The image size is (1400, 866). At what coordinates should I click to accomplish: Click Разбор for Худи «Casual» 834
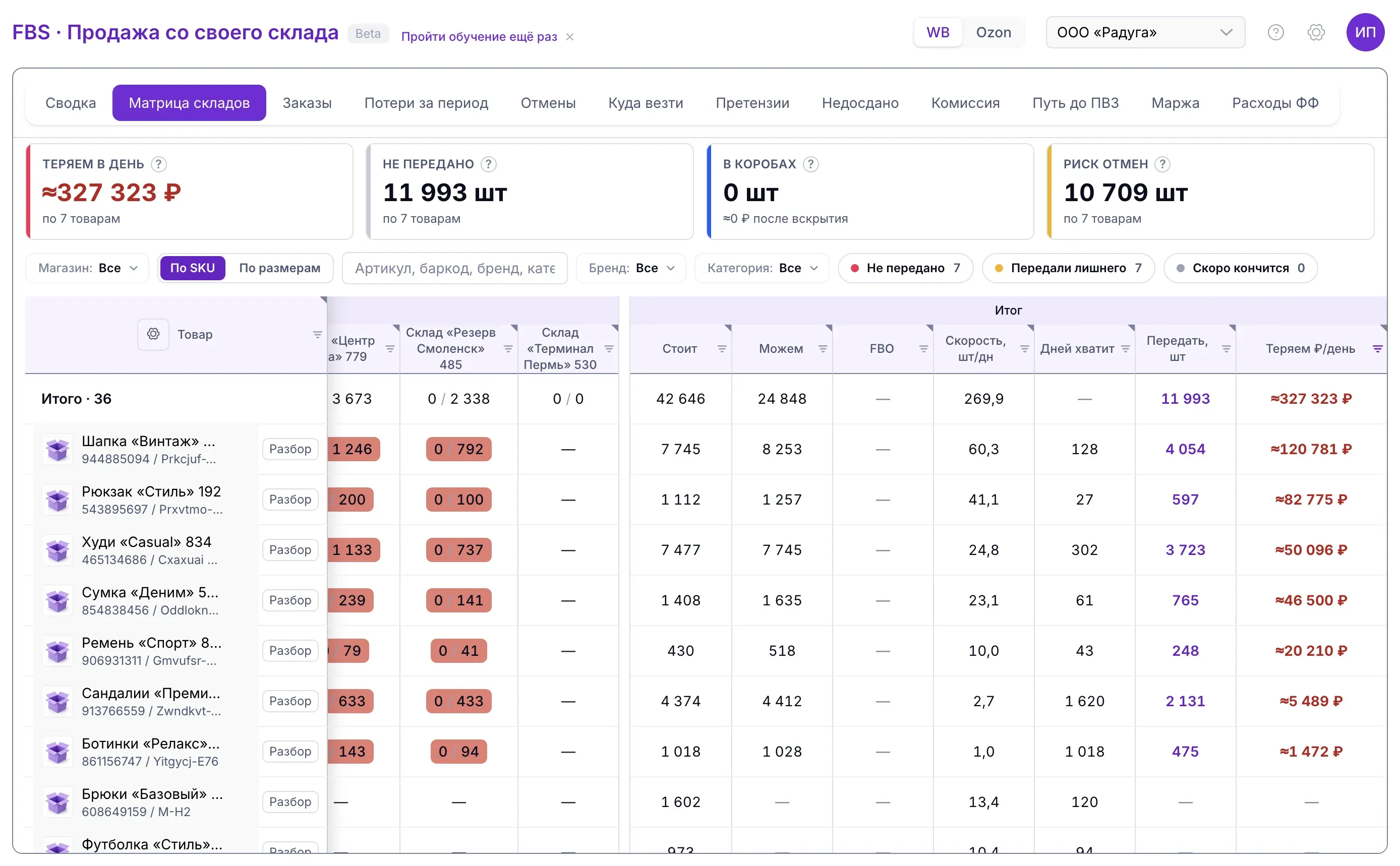tap(290, 550)
